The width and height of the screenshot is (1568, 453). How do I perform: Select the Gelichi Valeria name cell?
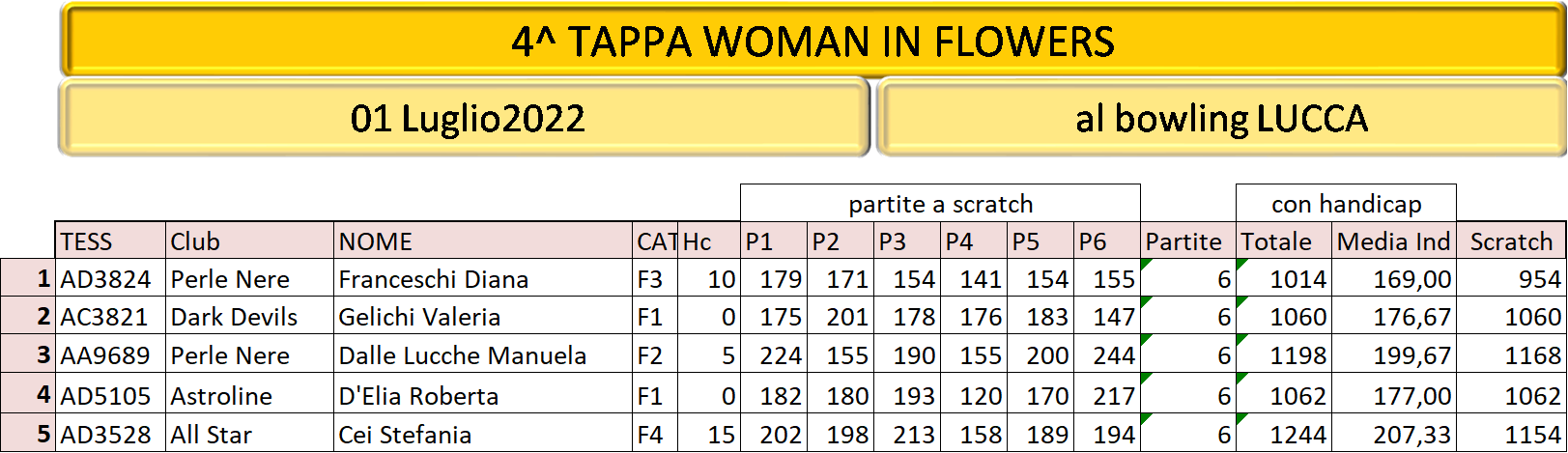pyautogui.click(x=483, y=316)
